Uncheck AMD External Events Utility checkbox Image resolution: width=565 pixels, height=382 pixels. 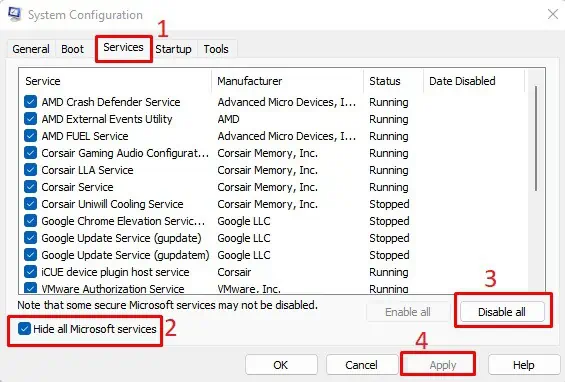tap(31, 119)
